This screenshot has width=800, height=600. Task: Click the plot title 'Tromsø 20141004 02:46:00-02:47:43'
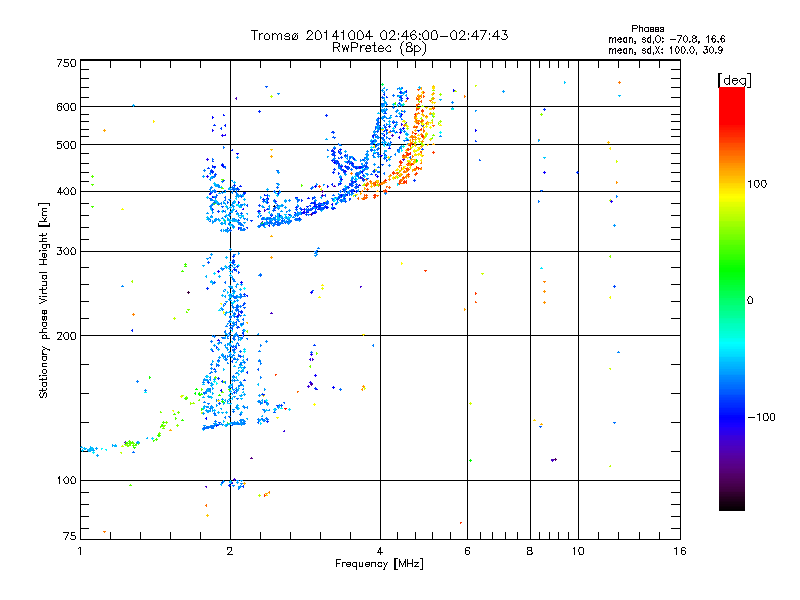(379, 35)
